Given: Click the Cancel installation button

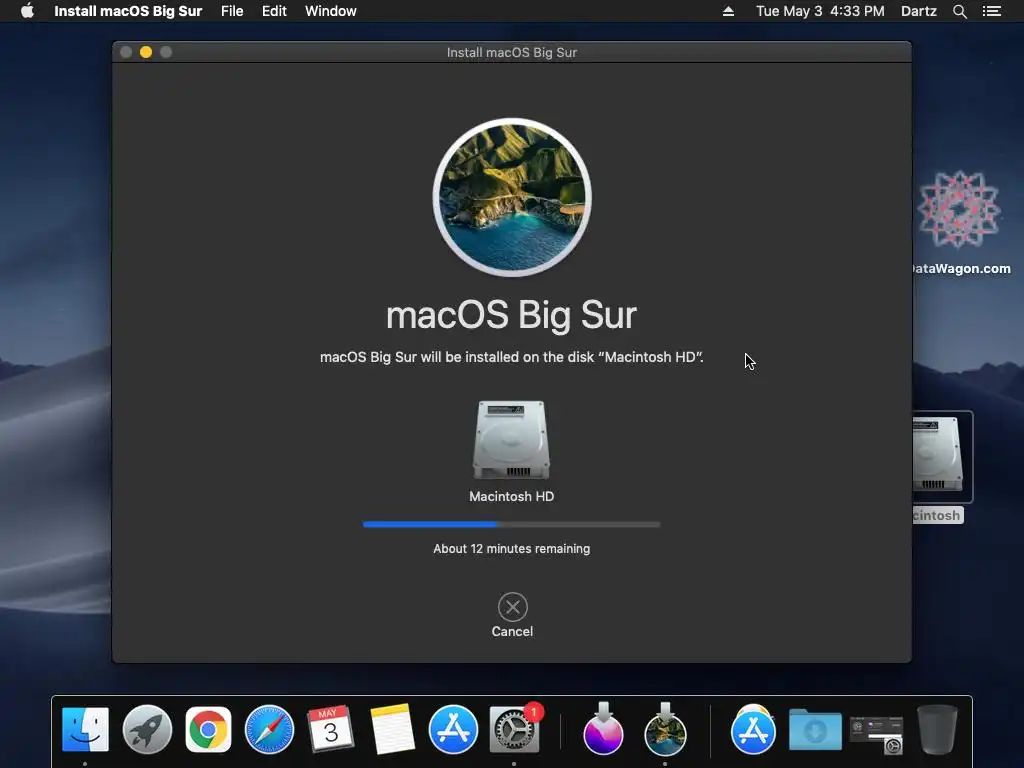Looking at the screenshot, I should [x=512, y=615].
